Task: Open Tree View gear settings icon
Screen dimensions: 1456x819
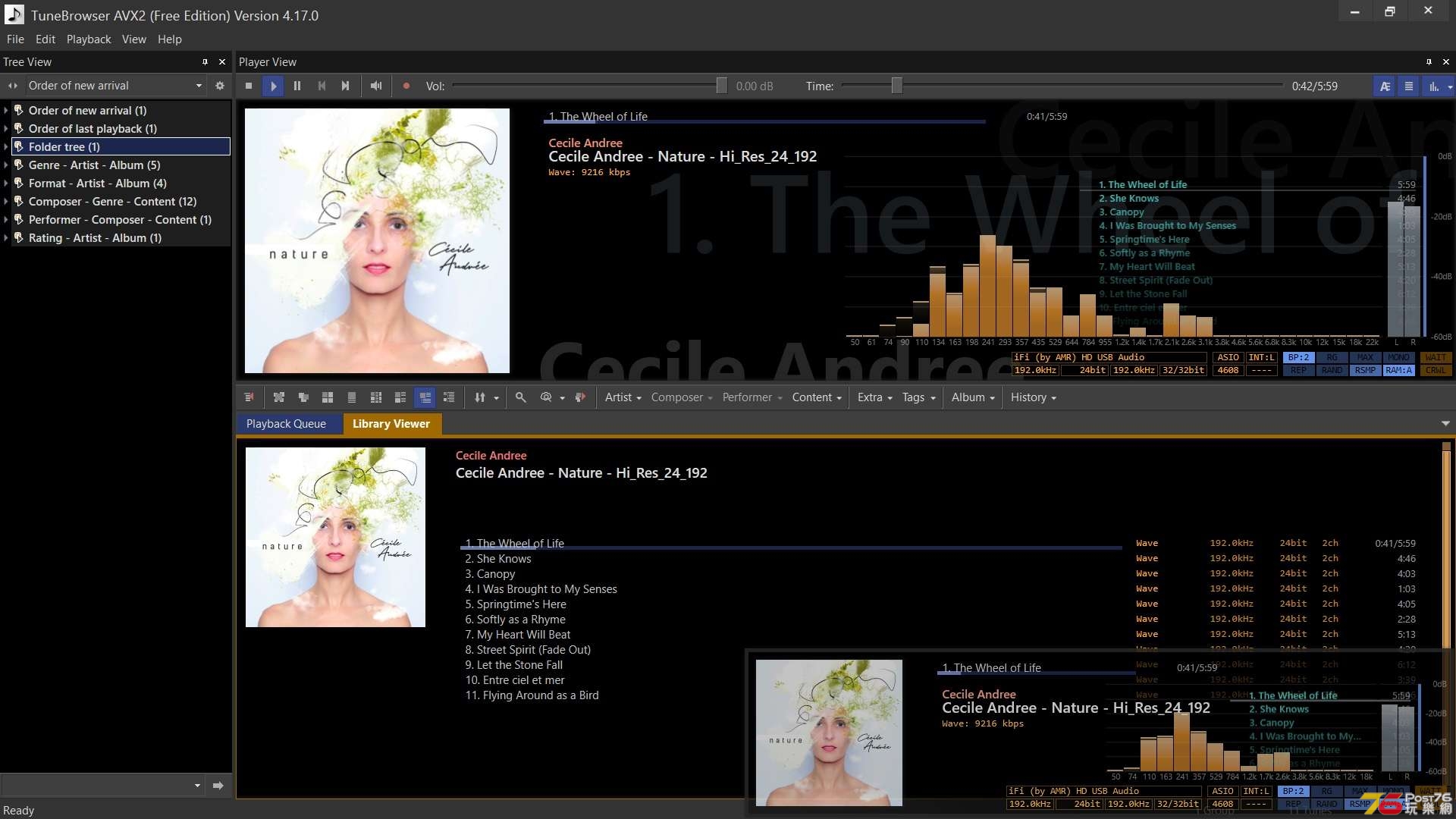Action: point(220,86)
